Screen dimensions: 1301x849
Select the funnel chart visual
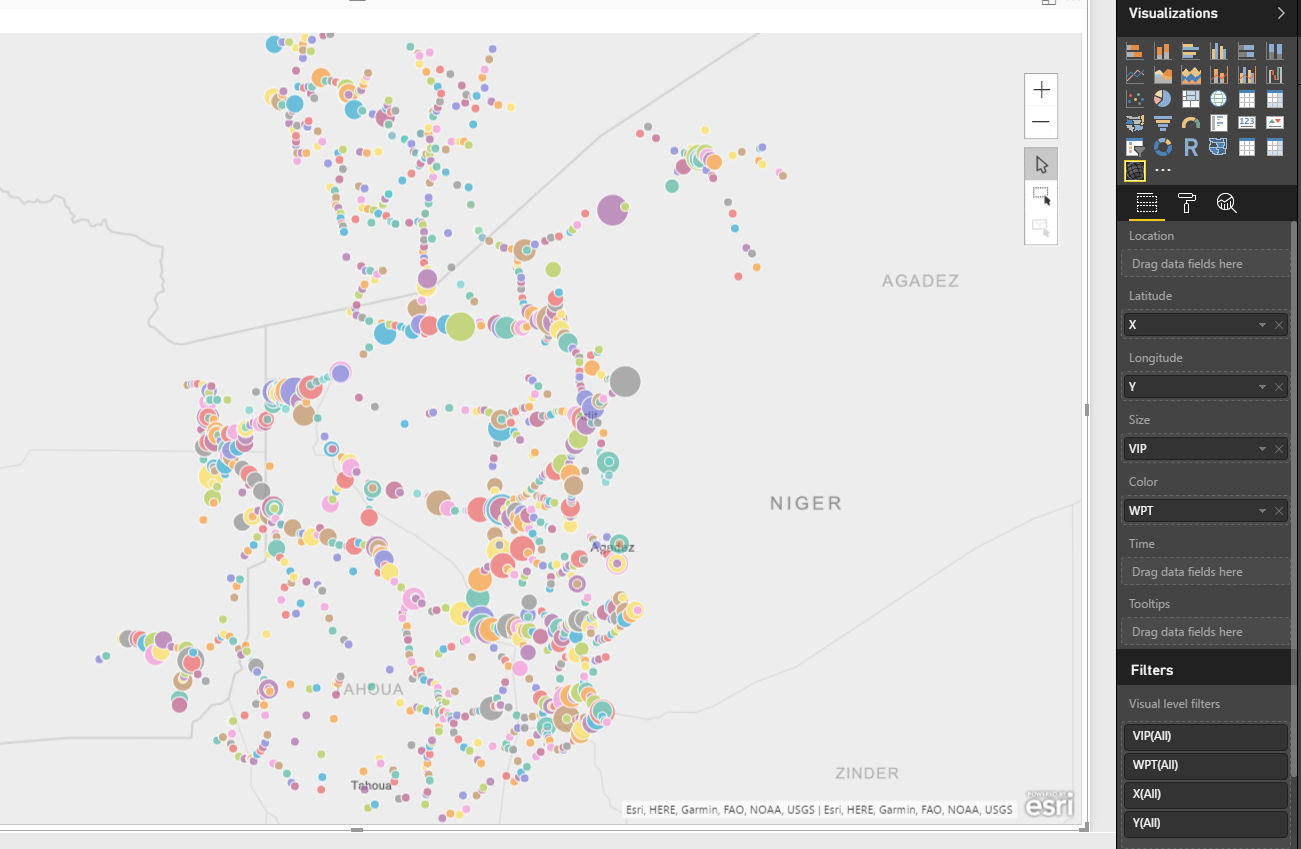1162,123
